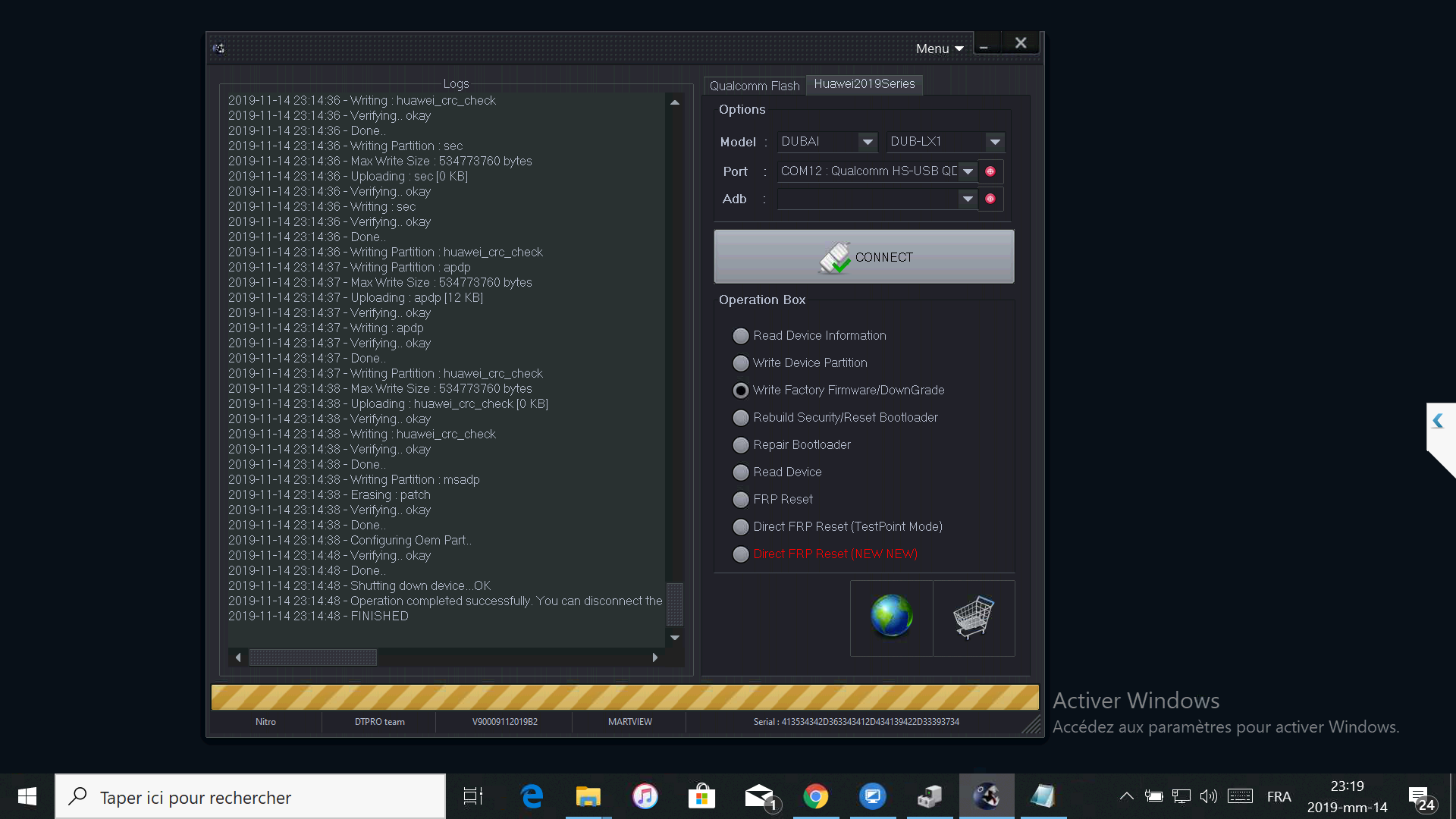The width and height of the screenshot is (1456, 819).
Task: Select Rebuild Security/Reset Bootloader option
Action: [835, 418]
